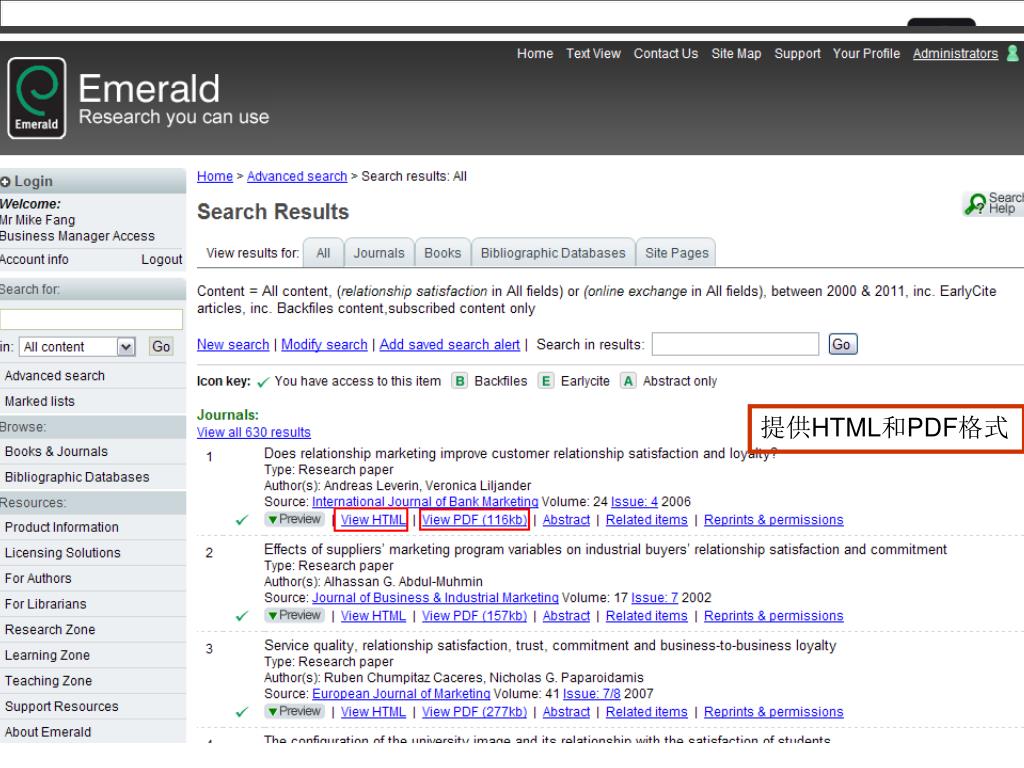
Task: Switch to the All results tab
Action: 323,253
